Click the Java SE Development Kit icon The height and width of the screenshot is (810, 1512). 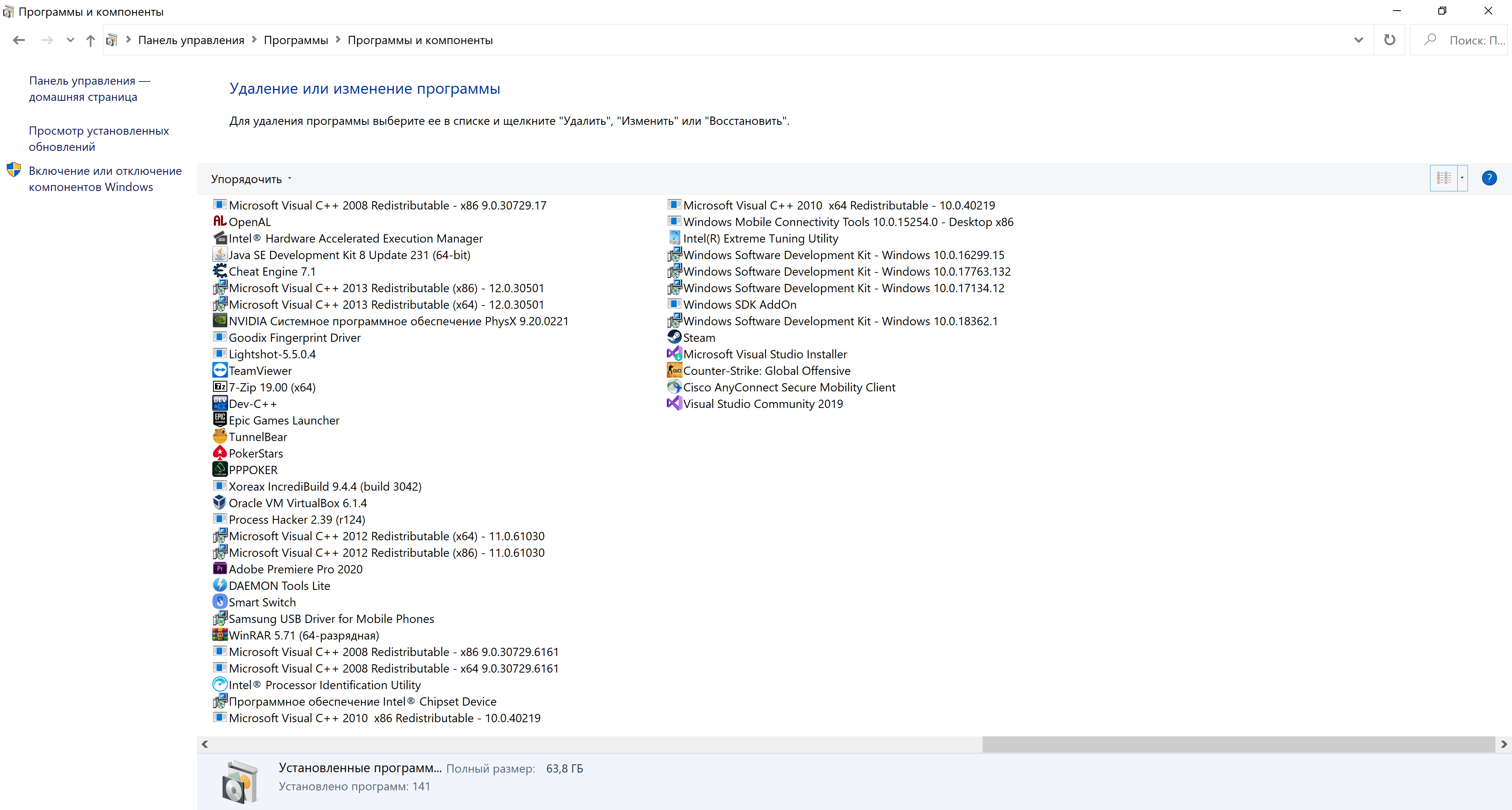click(x=219, y=254)
